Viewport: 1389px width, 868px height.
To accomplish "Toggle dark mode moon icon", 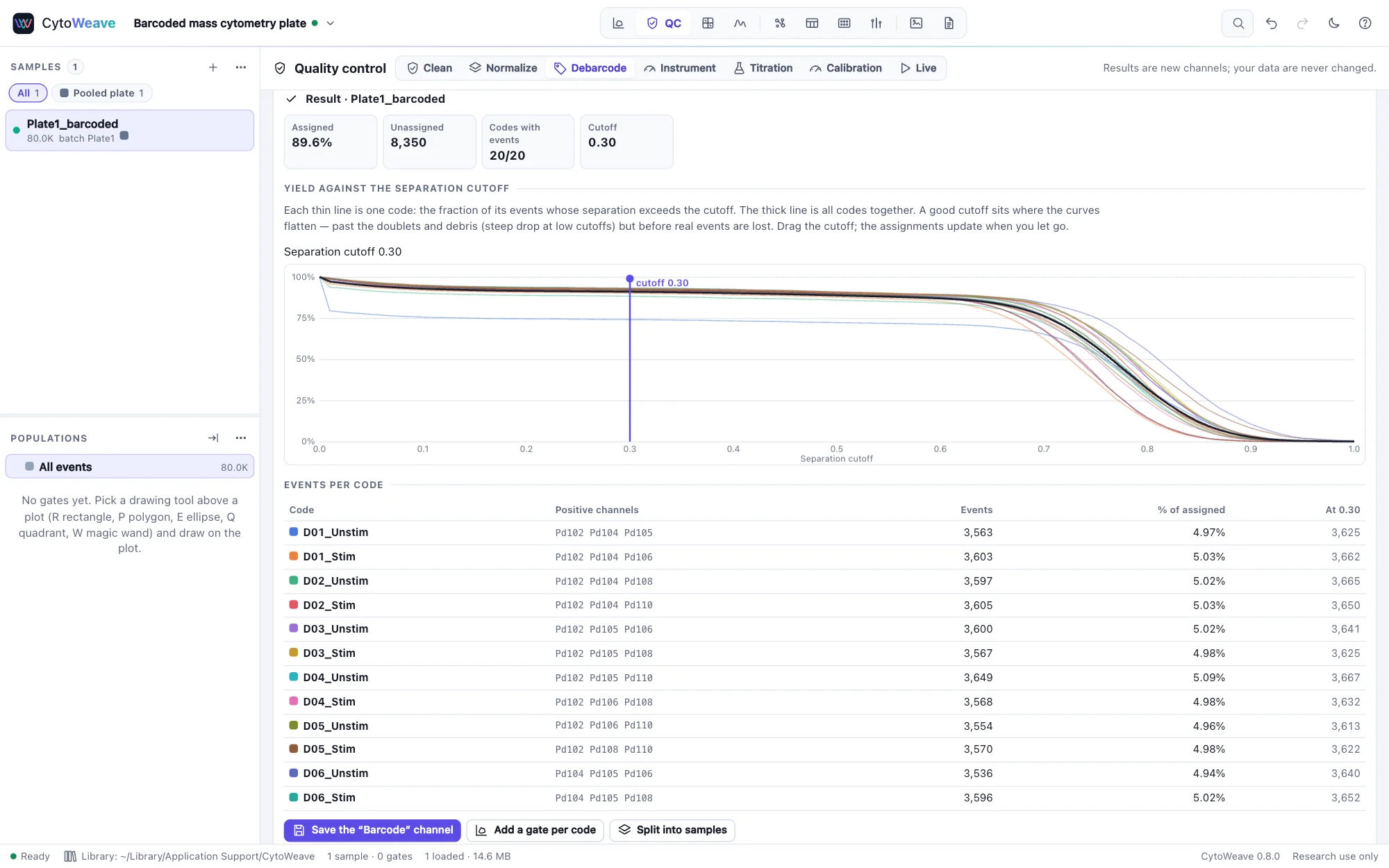I will [x=1333, y=23].
